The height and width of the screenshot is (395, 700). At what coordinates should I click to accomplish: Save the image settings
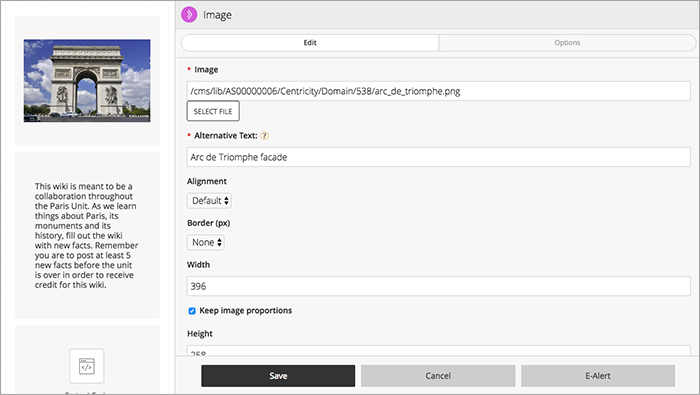coord(278,376)
